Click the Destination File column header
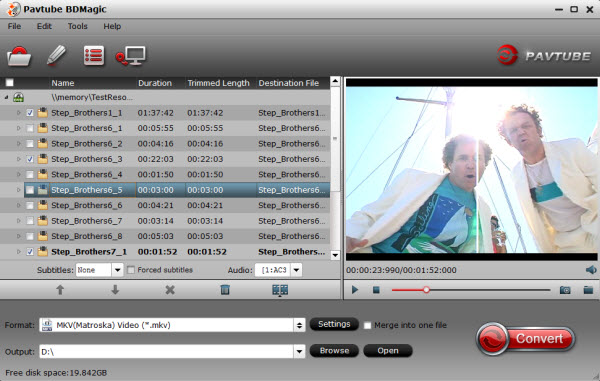Viewport: 600px width, 381px height. [292, 83]
